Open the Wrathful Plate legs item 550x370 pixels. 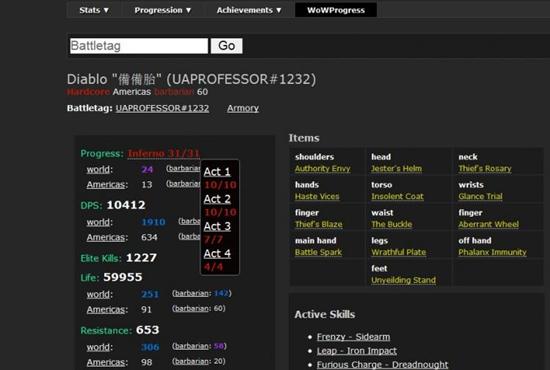(399, 252)
